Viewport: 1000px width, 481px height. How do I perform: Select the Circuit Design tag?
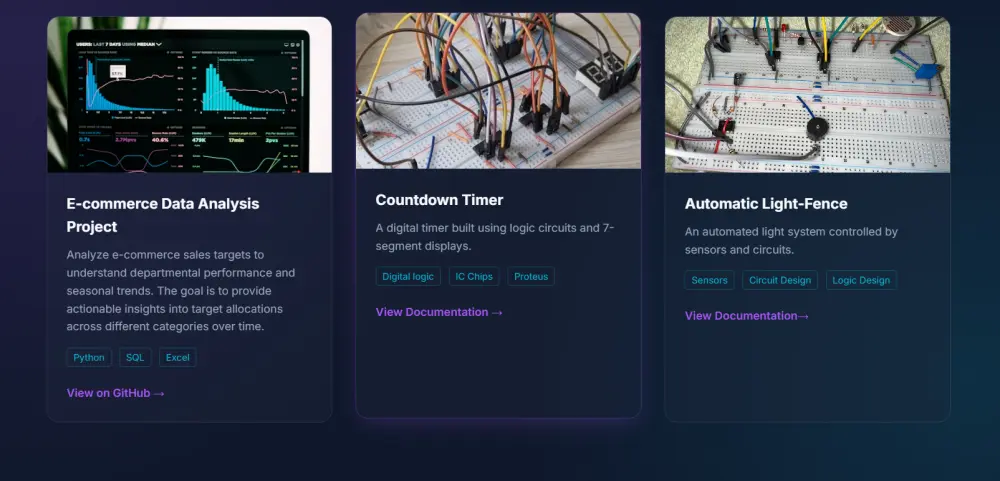click(780, 280)
